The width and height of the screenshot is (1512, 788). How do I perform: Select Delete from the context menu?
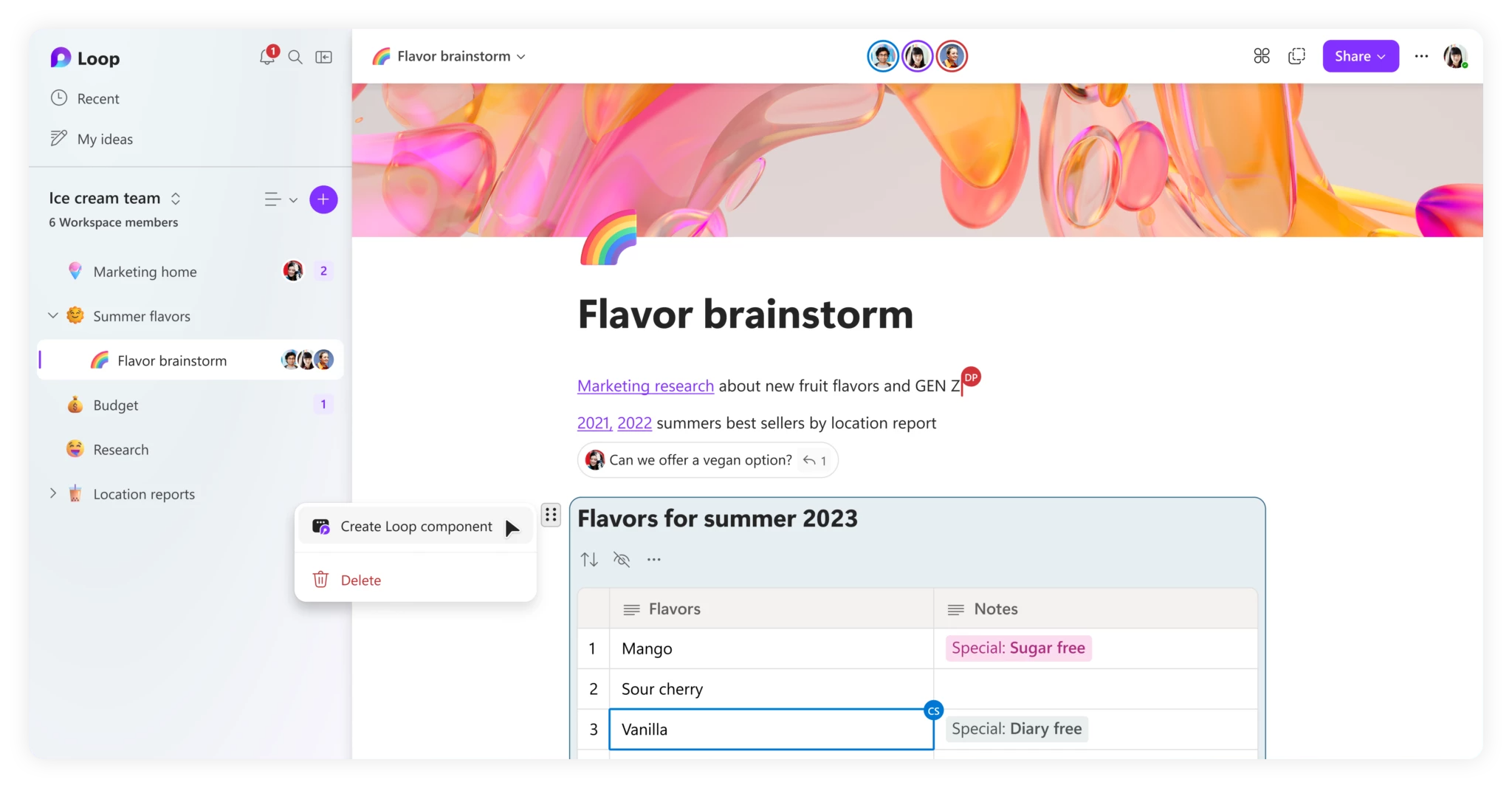[360, 580]
